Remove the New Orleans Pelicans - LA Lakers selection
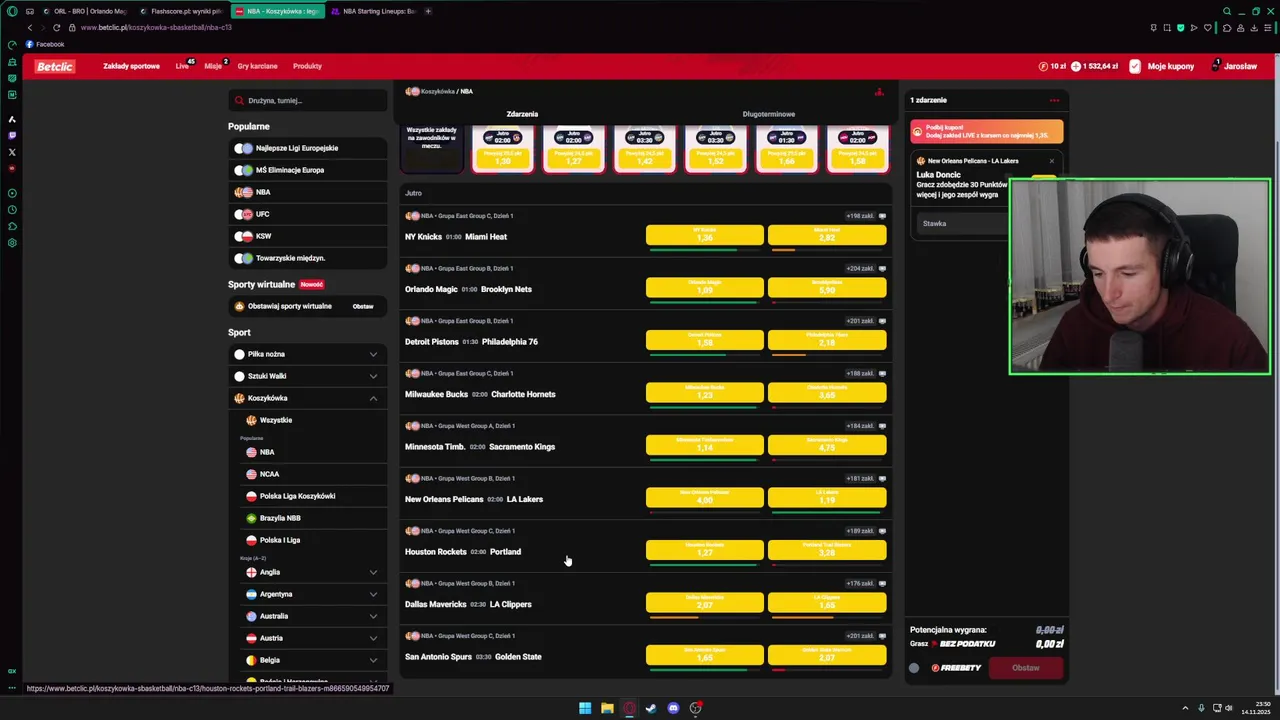The width and height of the screenshot is (1280, 720). pyautogui.click(x=1051, y=161)
